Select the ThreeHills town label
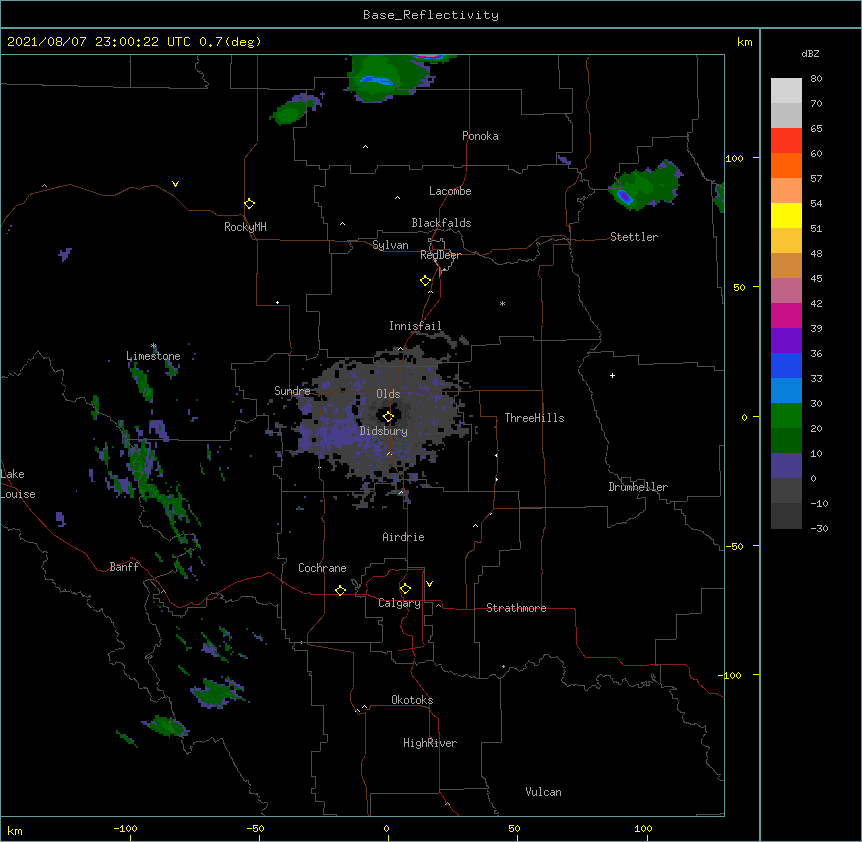Viewport: 862px width, 842px height. pyautogui.click(x=534, y=418)
